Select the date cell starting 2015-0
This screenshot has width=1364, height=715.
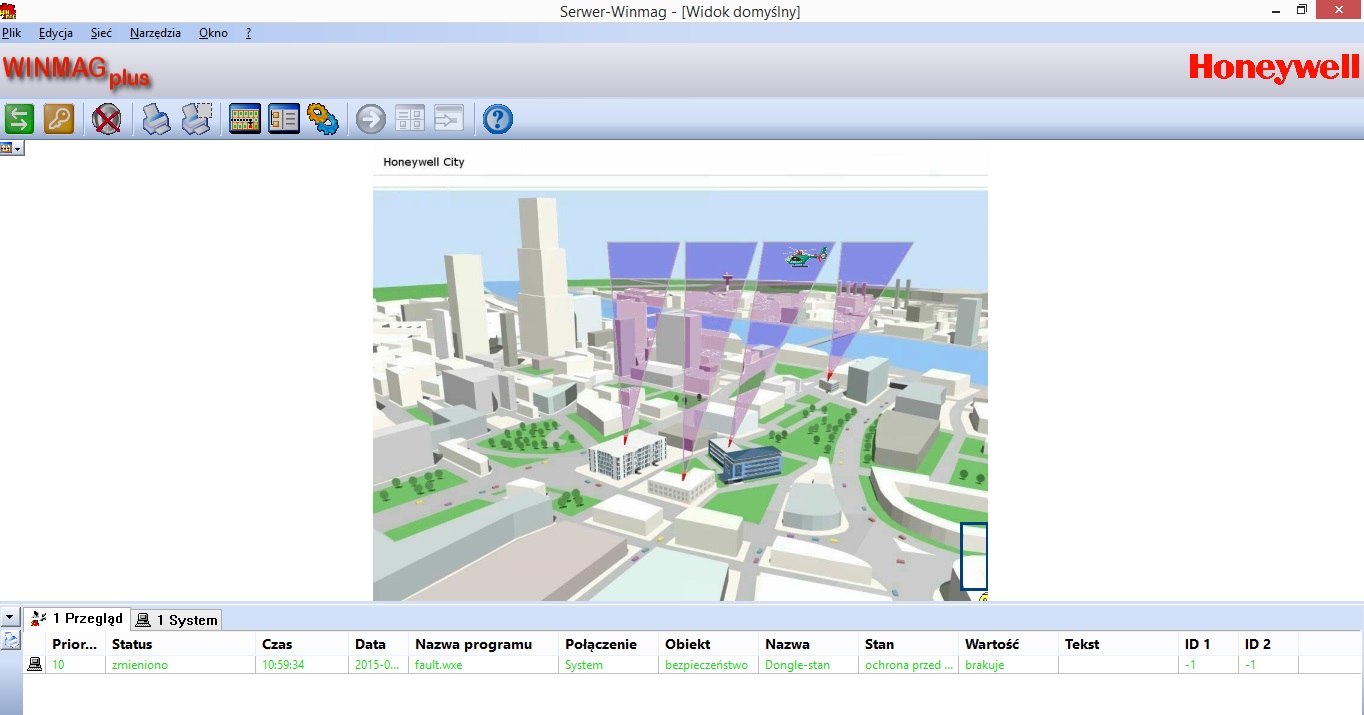pyautogui.click(x=379, y=664)
